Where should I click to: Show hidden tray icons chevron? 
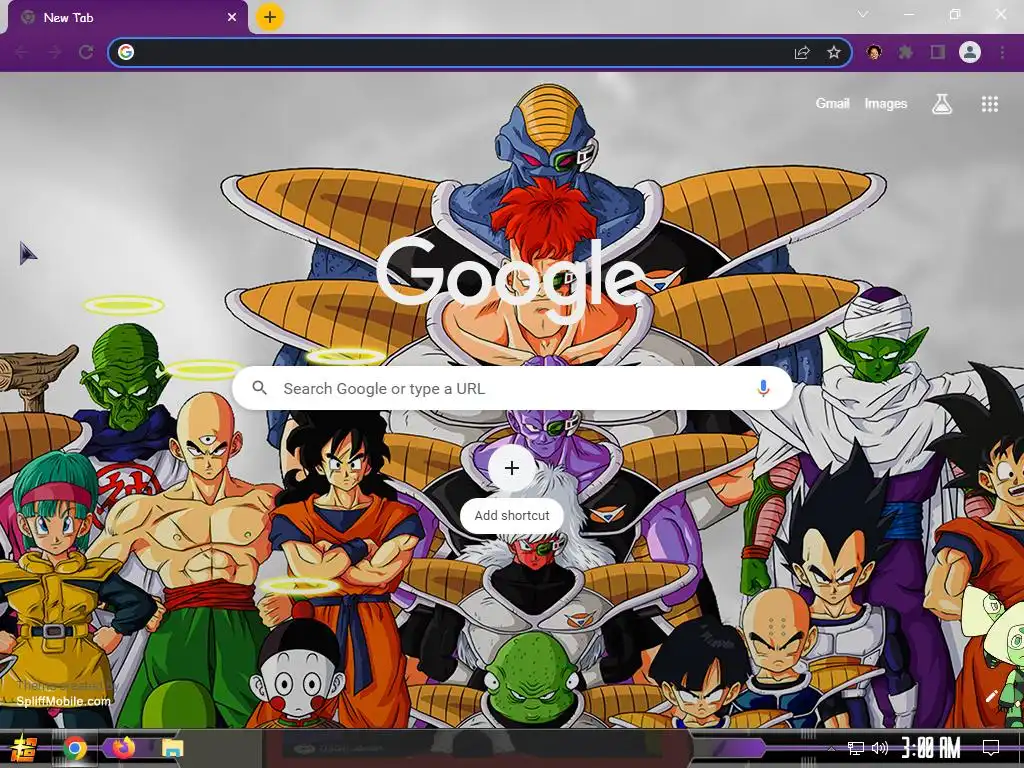coord(831,748)
